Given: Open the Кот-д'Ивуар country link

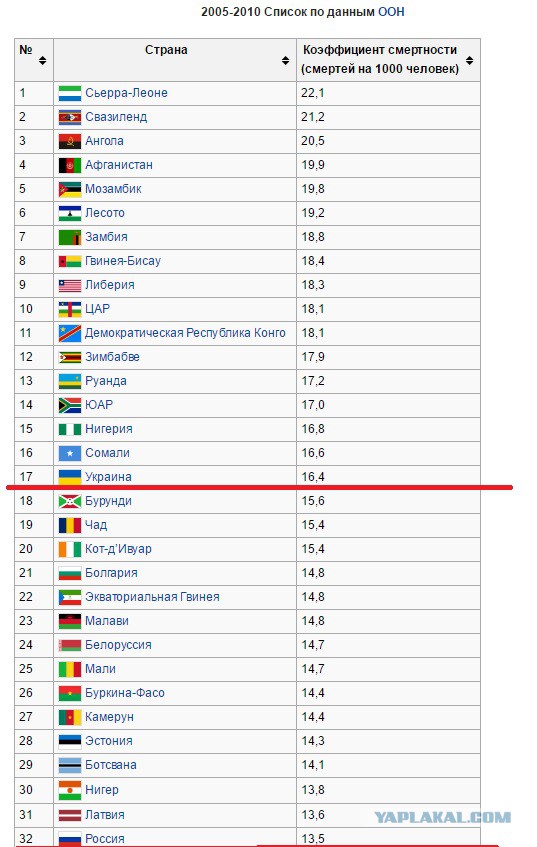Looking at the screenshot, I should (118, 549).
